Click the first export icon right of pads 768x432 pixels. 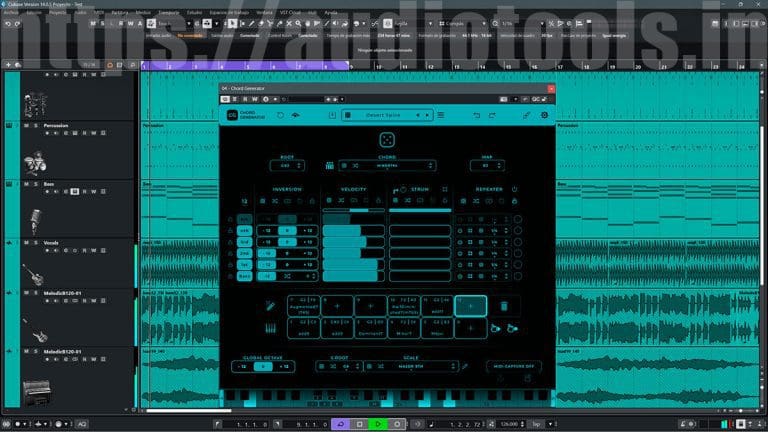click(x=496, y=328)
